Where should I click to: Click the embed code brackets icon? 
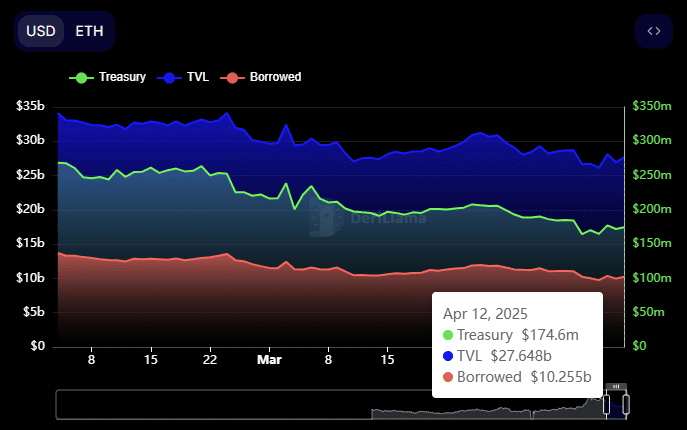(654, 31)
